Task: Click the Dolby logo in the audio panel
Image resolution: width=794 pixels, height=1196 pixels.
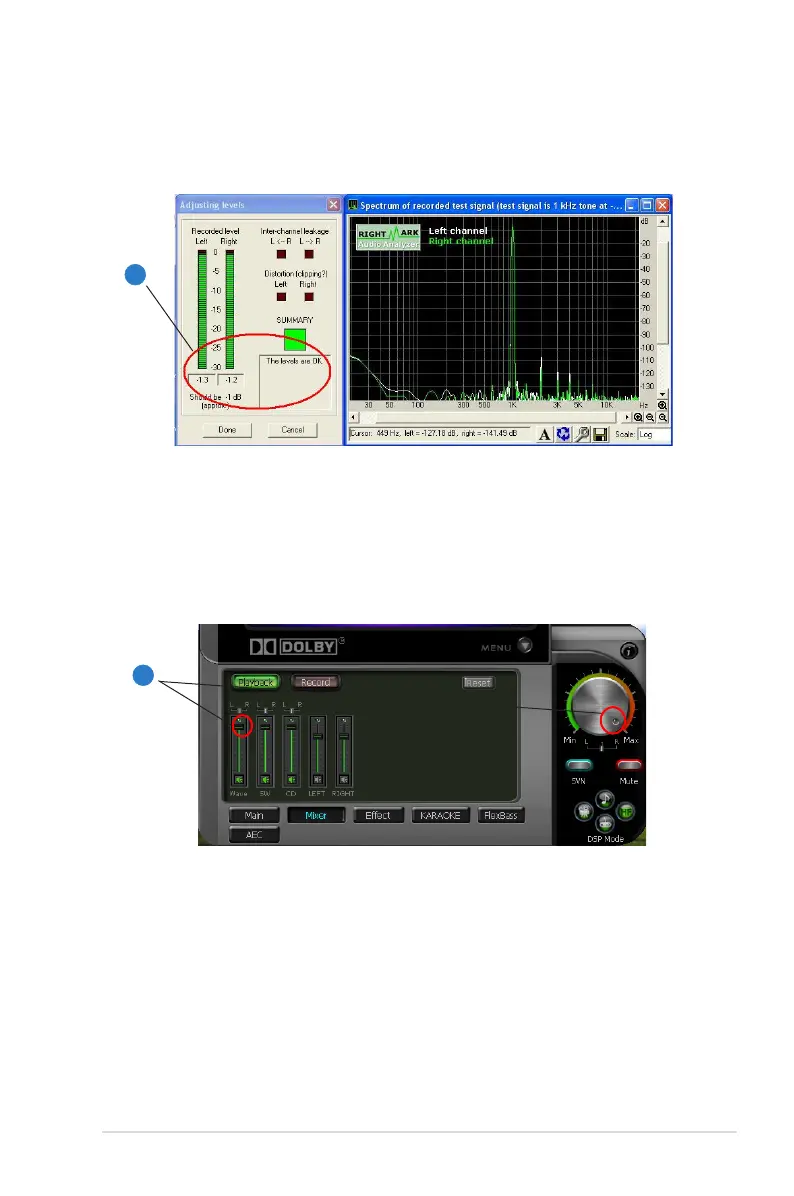Action: (294, 647)
